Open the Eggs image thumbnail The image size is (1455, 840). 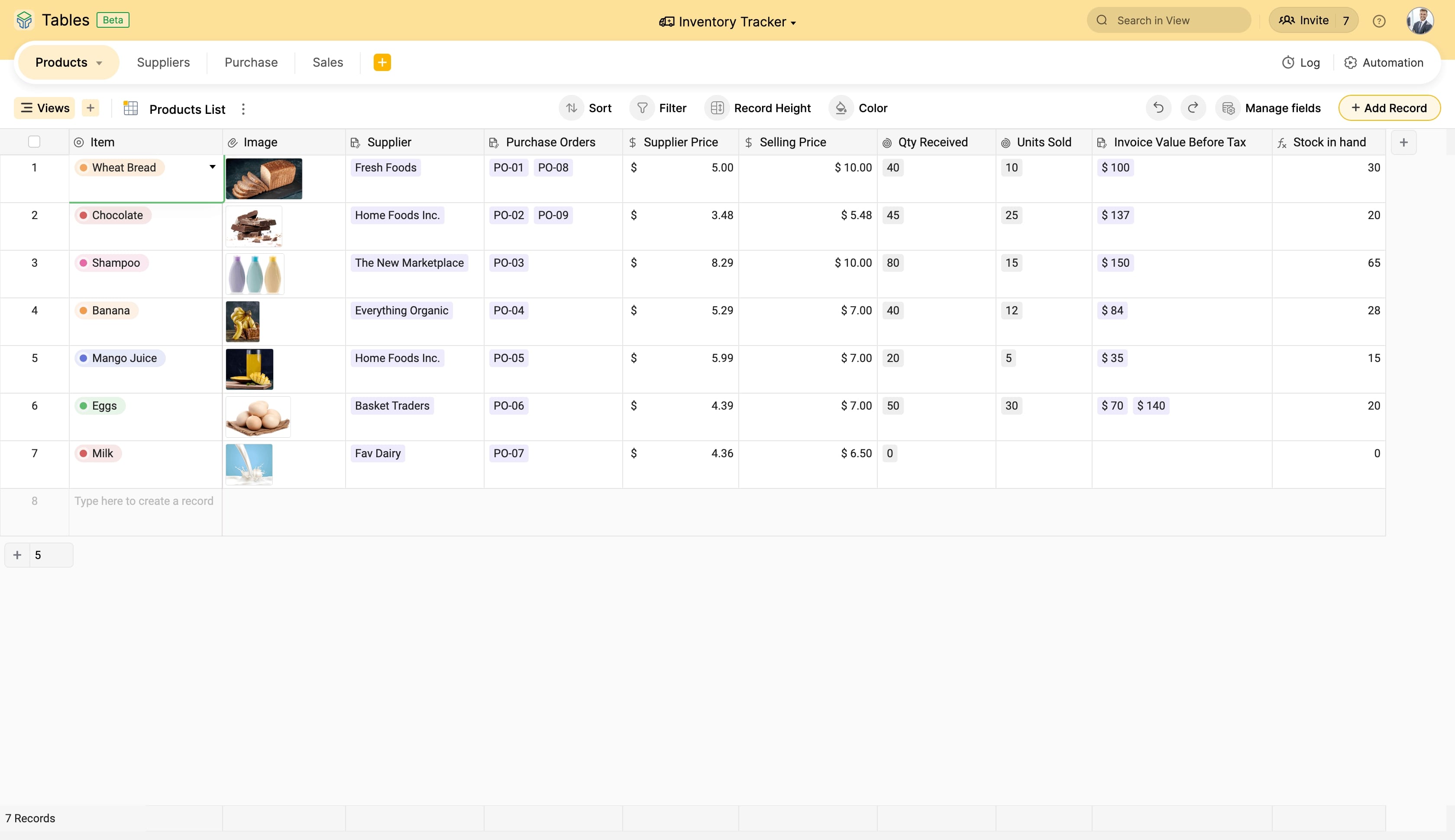(258, 417)
